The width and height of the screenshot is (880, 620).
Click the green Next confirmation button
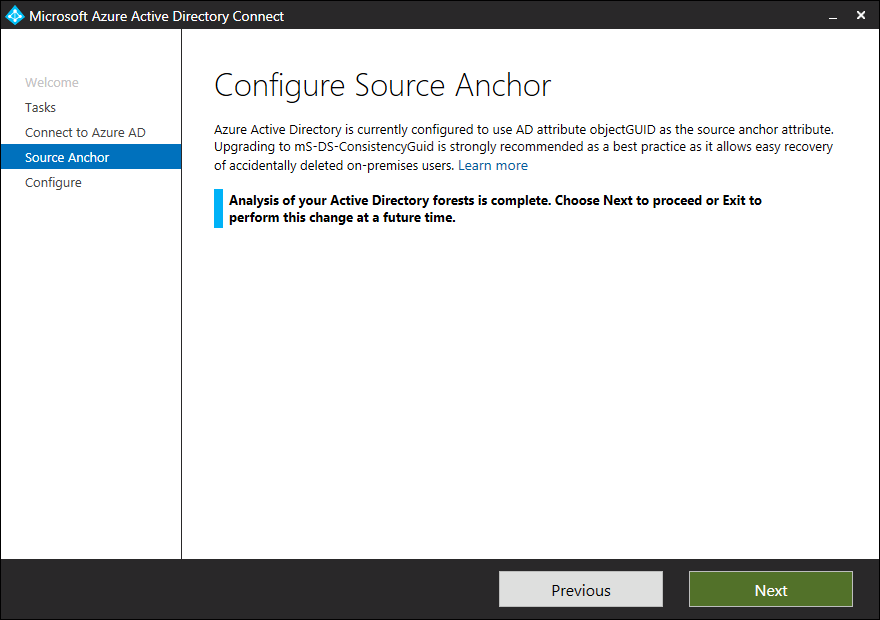tap(770, 589)
